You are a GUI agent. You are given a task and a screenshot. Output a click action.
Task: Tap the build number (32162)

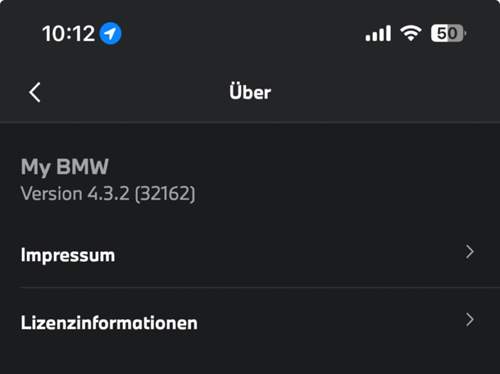pos(165,194)
